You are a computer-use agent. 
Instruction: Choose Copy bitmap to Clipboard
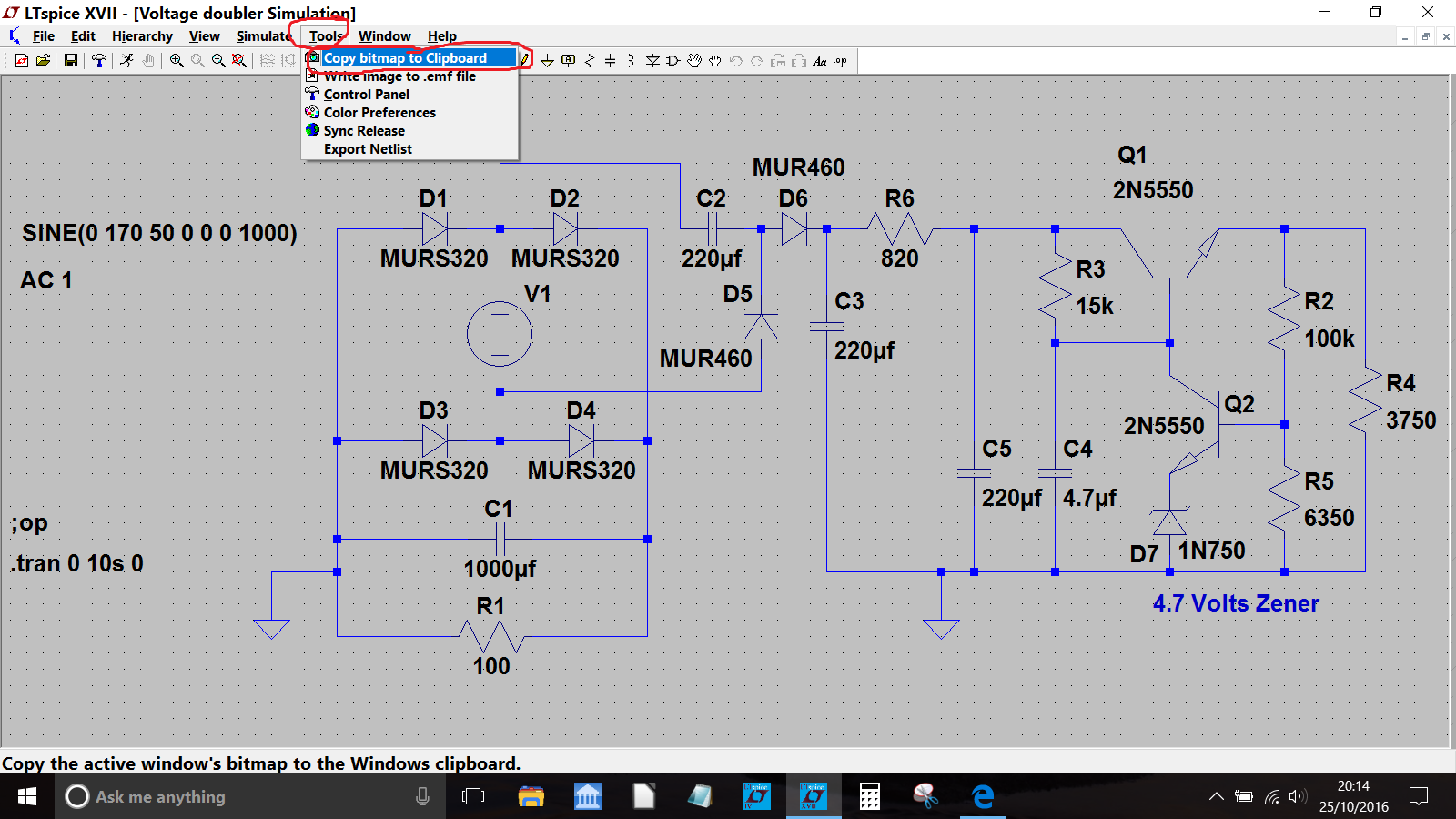(410, 58)
